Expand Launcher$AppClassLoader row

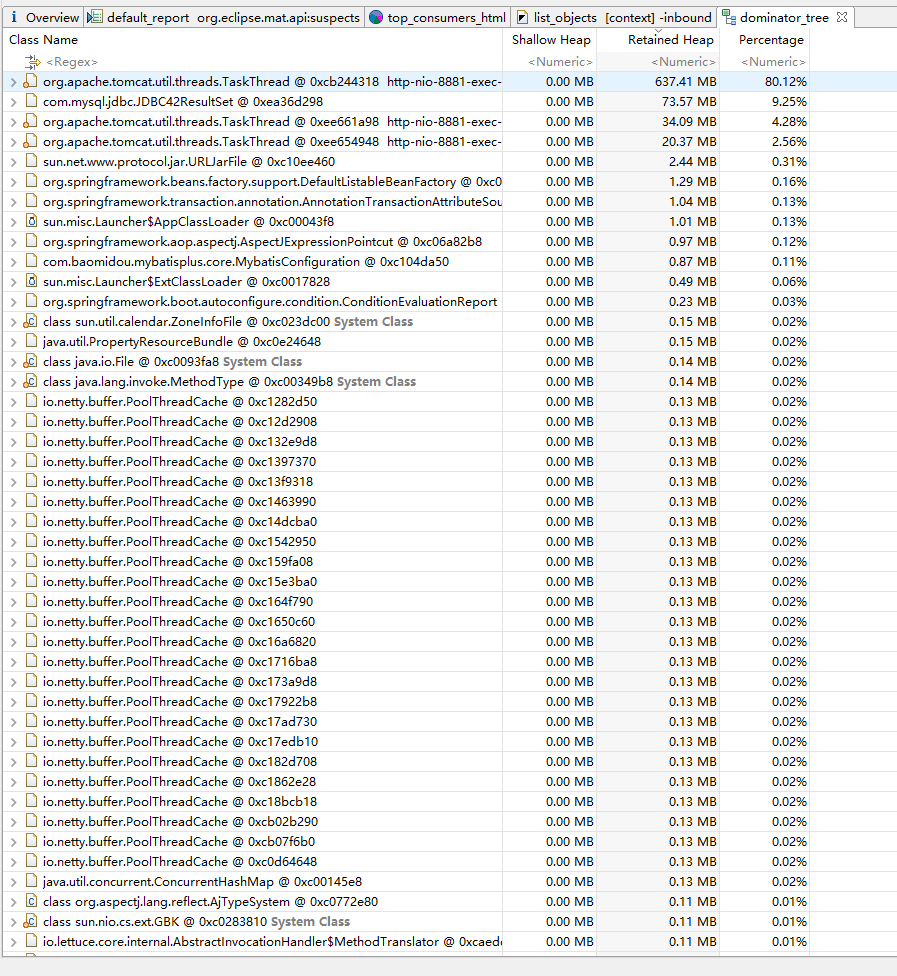coord(13,222)
